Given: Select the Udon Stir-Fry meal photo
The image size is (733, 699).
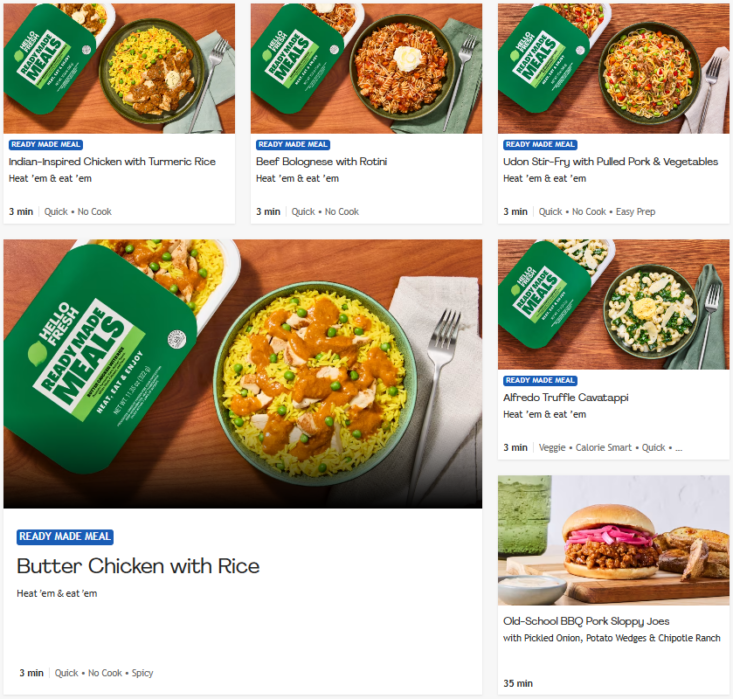Looking at the screenshot, I should (x=613, y=68).
